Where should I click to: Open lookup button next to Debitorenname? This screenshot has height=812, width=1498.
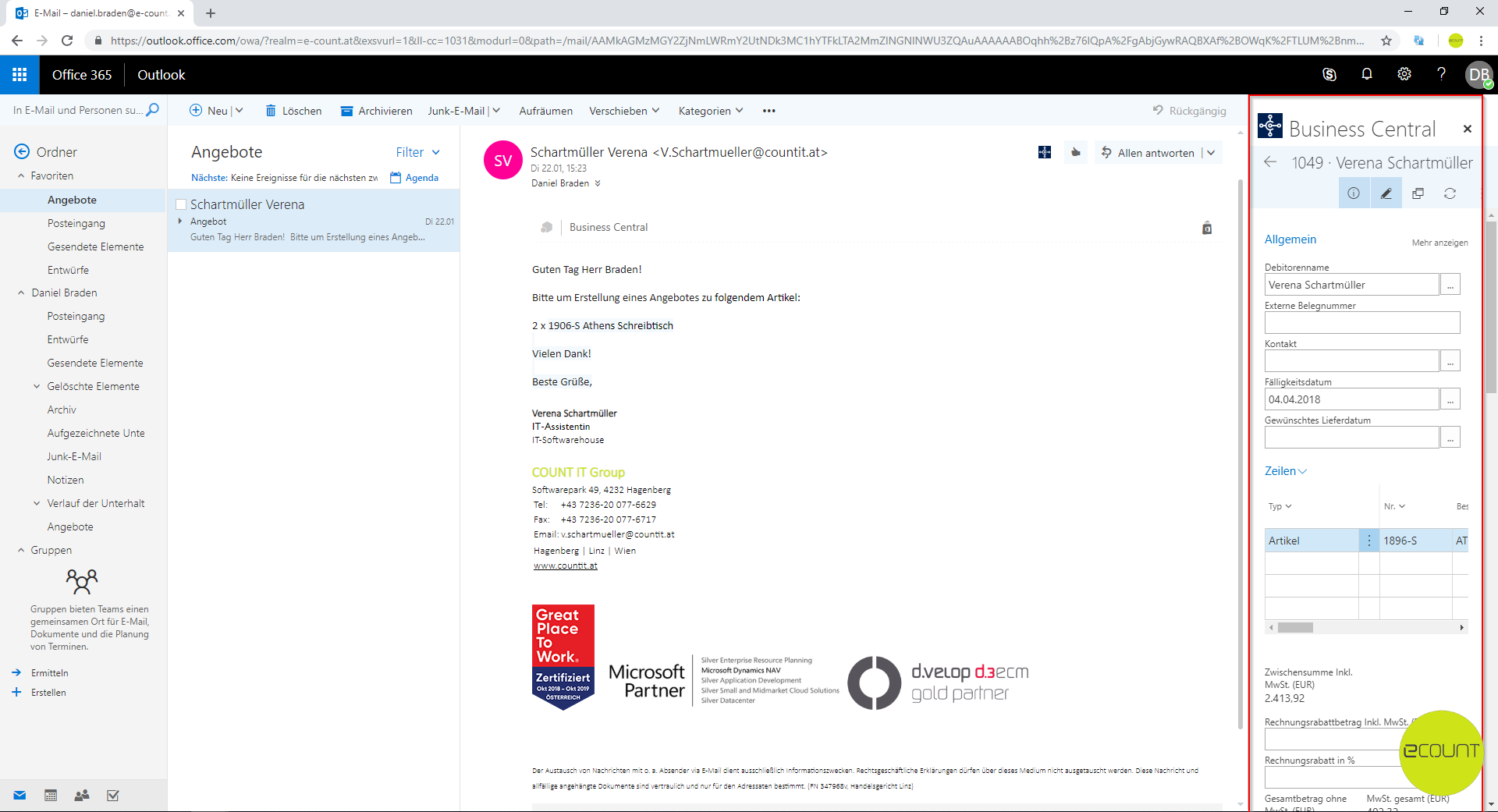(x=1450, y=285)
